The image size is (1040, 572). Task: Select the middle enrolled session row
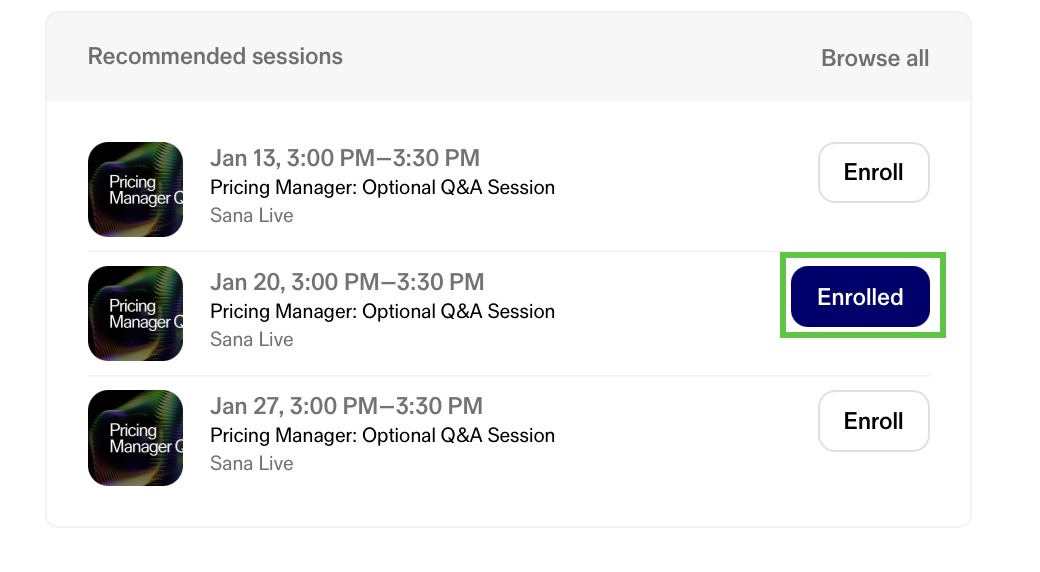click(680, 313)
